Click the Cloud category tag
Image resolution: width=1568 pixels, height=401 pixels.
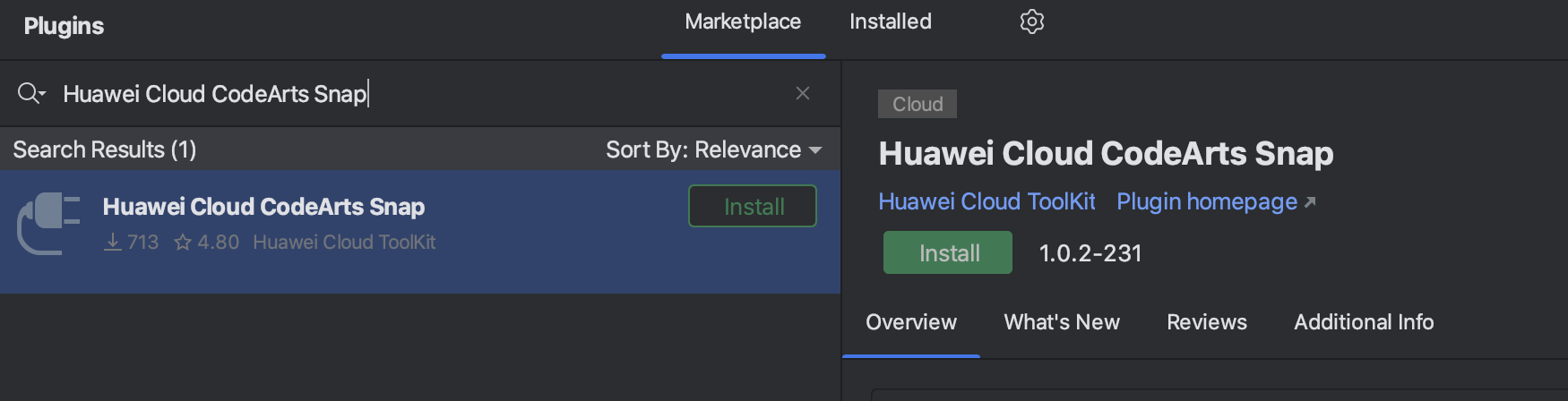[918, 104]
